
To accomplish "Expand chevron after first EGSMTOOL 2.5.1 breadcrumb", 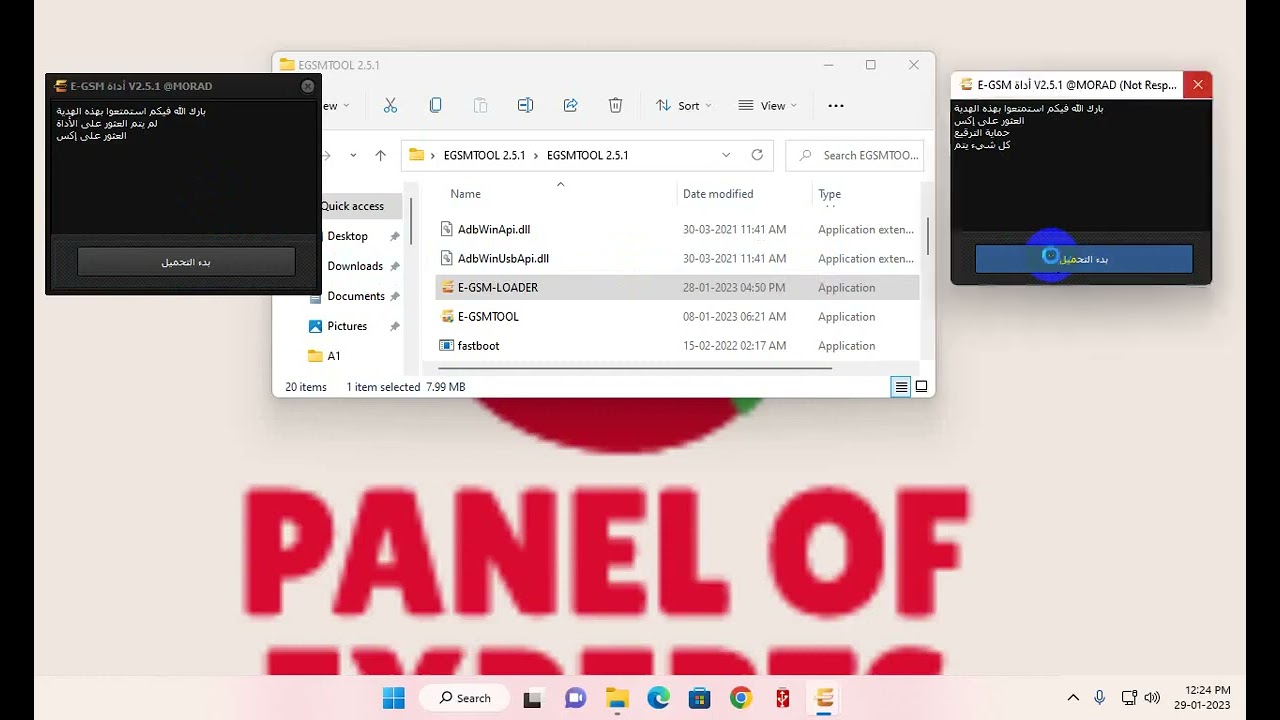I will pyautogui.click(x=536, y=155).
